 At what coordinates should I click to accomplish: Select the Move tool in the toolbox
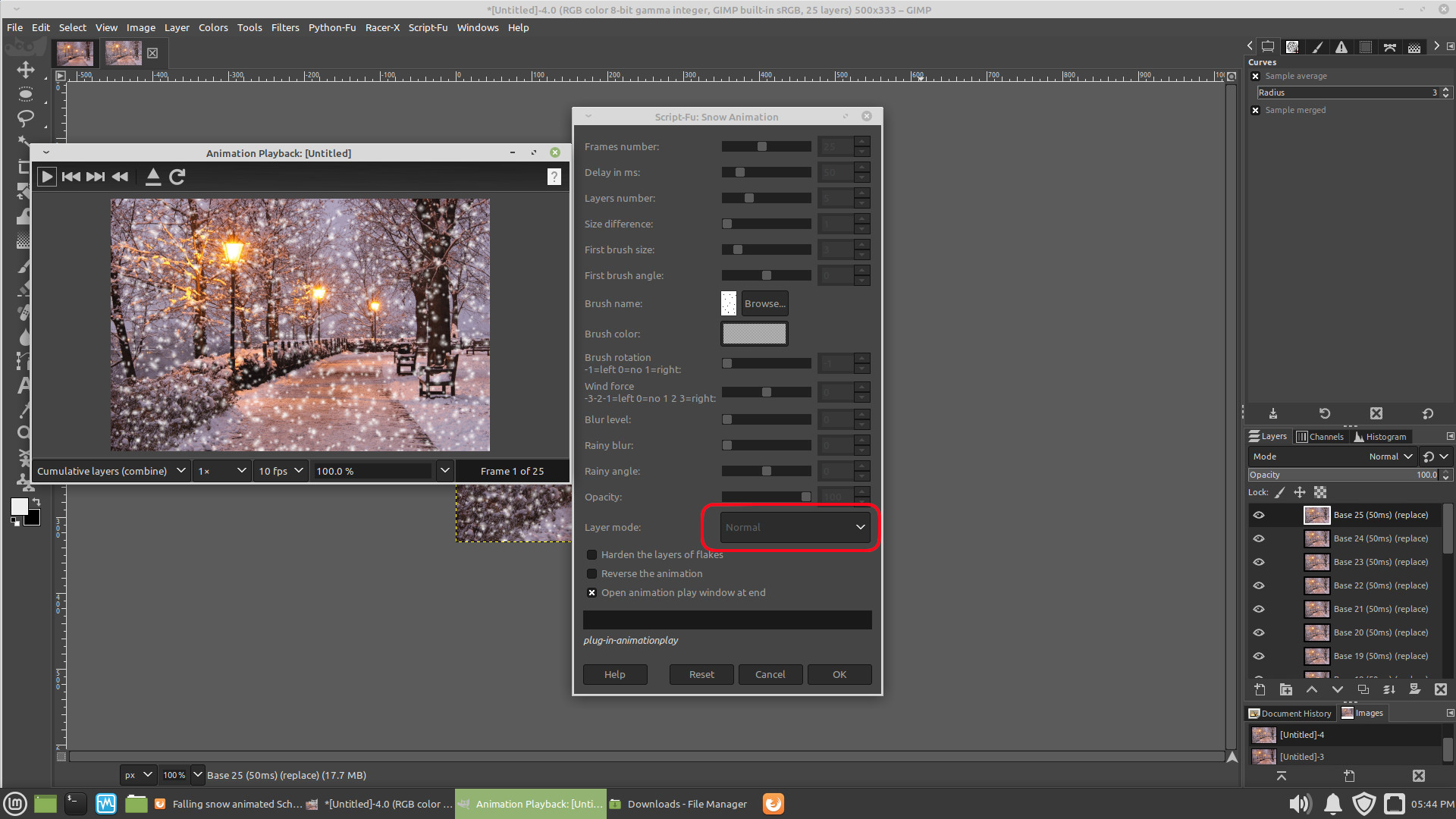(x=25, y=70)
